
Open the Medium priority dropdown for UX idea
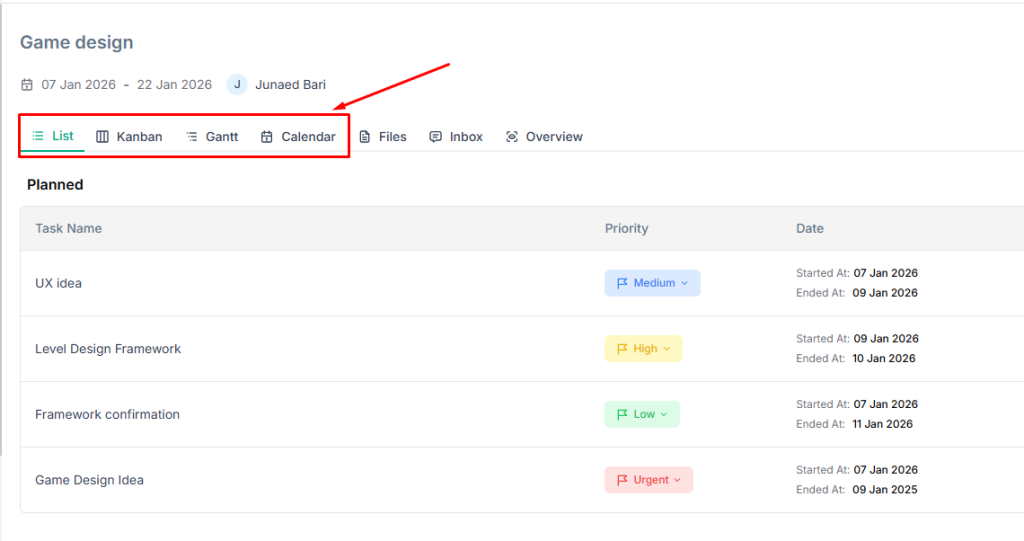pos(685,284)
